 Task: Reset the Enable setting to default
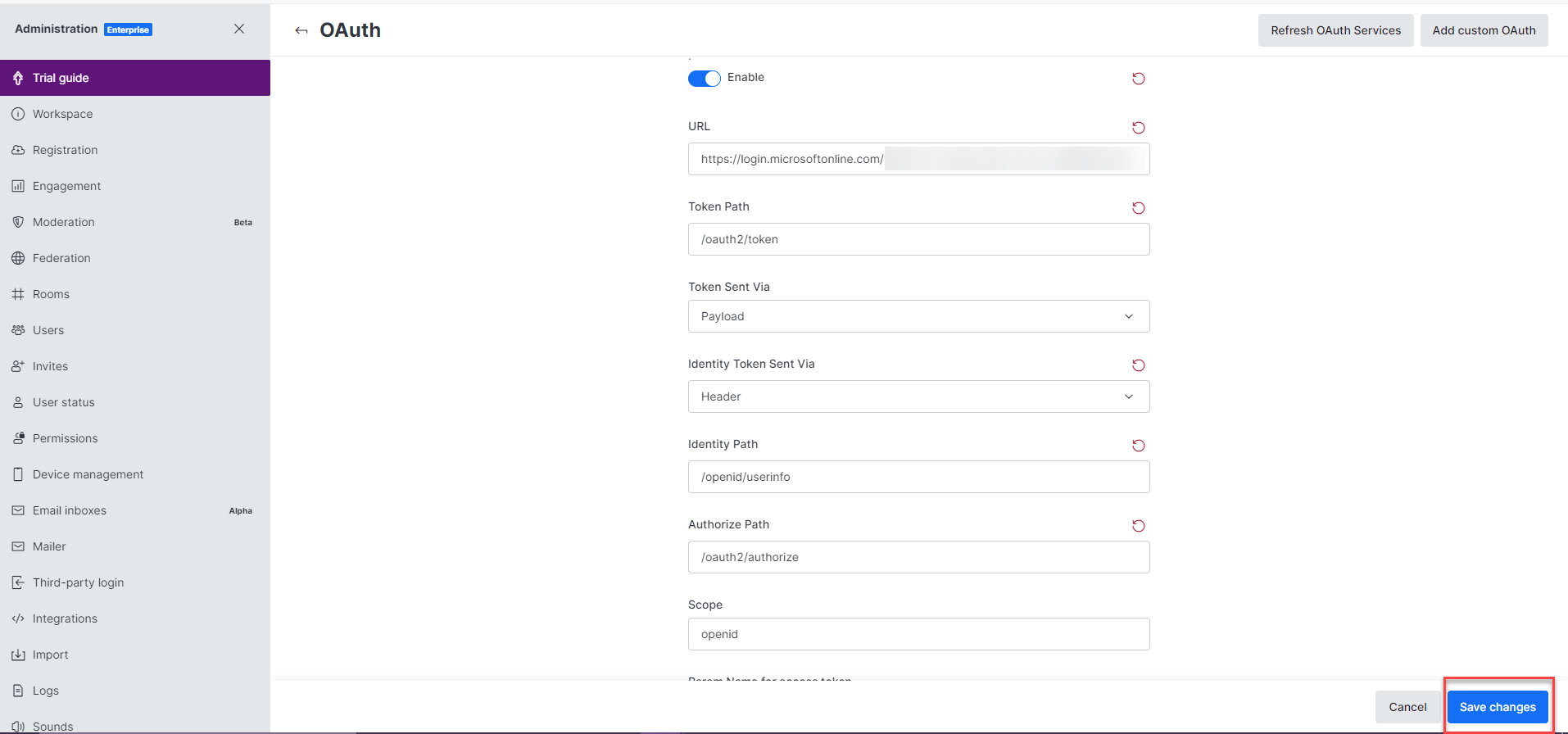[x=1138, y=79]
